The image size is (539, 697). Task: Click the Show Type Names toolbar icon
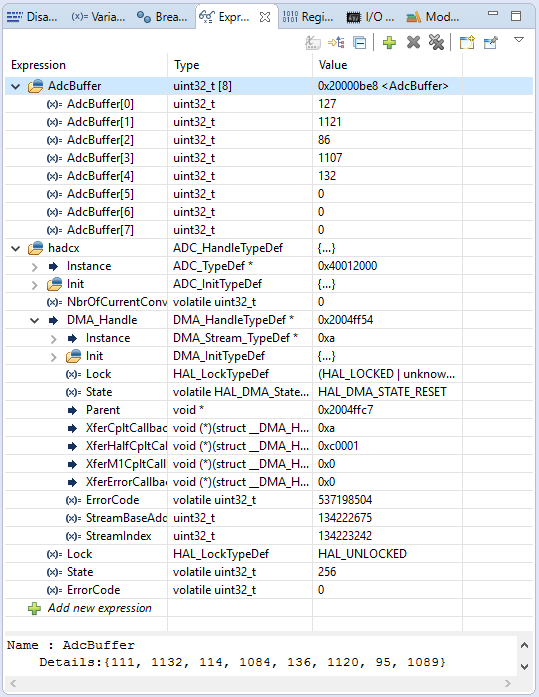(313, 43)
